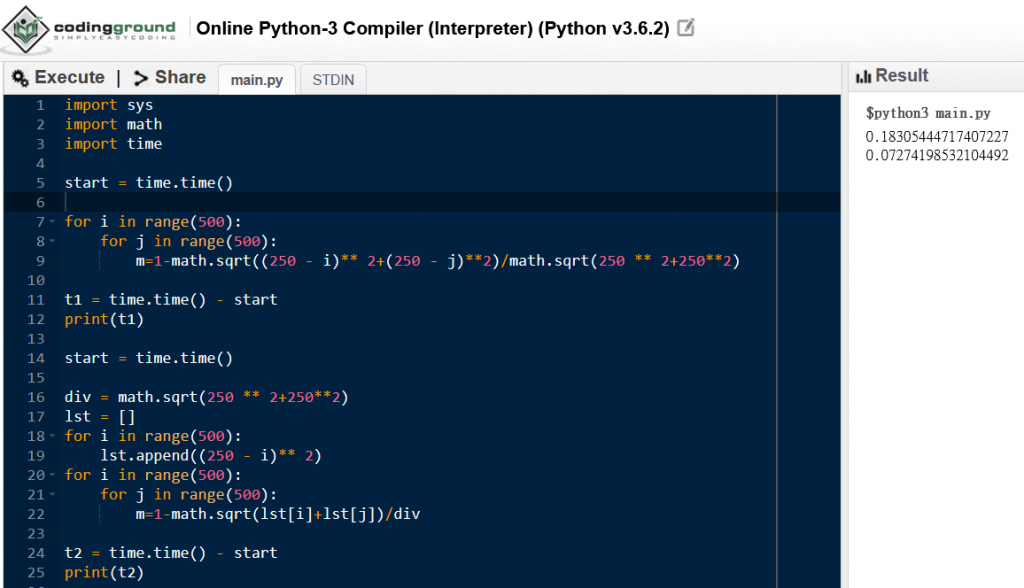Click the codingground logo icon
This screenshot has width=1024, height=588.
coord(26,29)
